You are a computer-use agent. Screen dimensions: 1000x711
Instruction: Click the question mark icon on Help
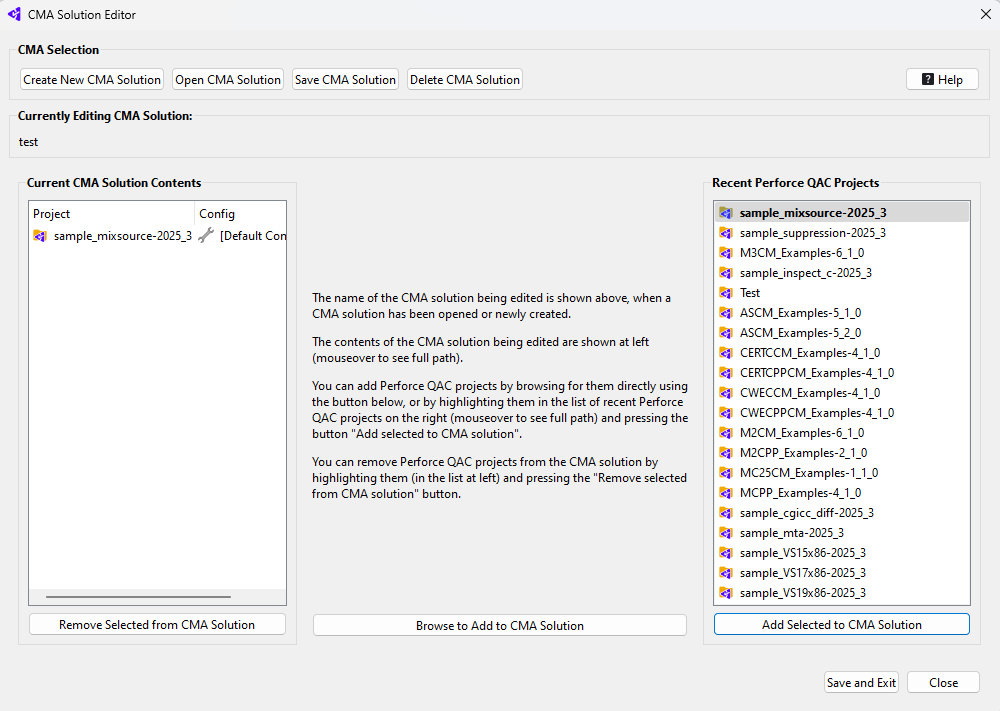928,79
